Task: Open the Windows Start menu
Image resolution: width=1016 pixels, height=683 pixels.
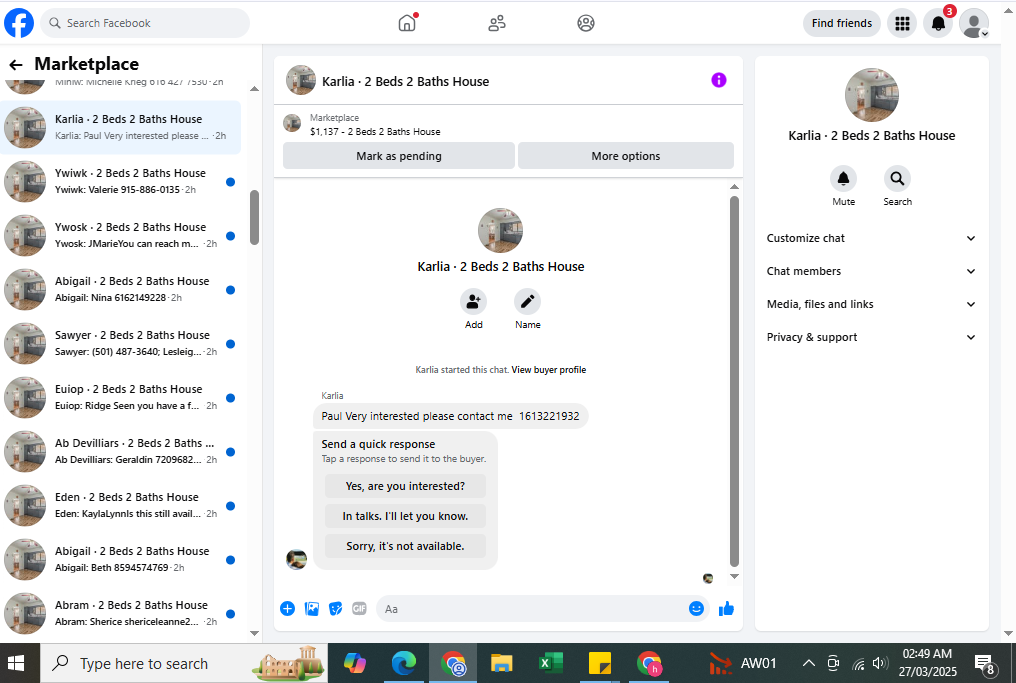Action: click(x=16, y=663)
